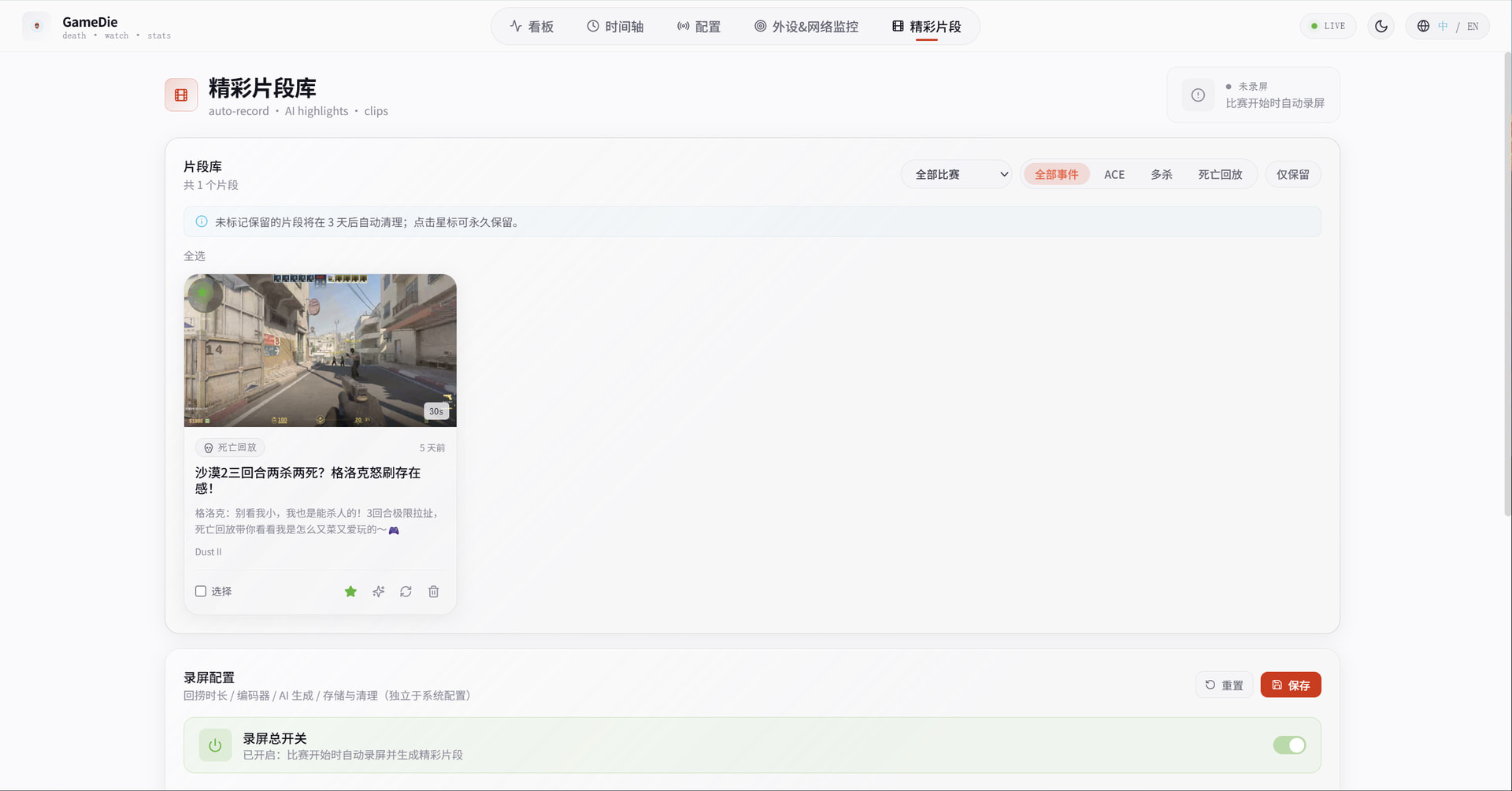
Task: Filter clips by ACE
Action: click(1114, 174)
